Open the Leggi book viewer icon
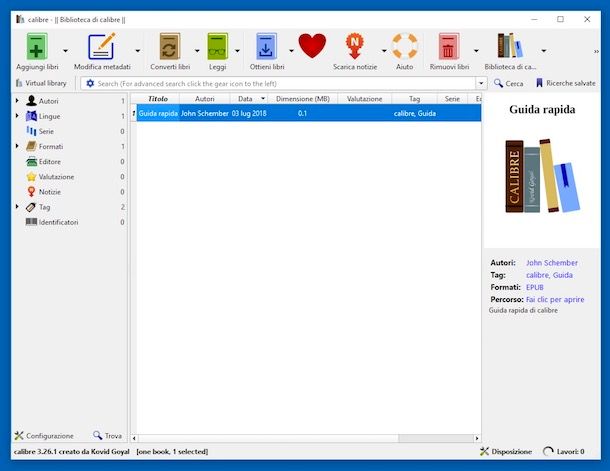The image size is (610, 471). coord(217,47)
